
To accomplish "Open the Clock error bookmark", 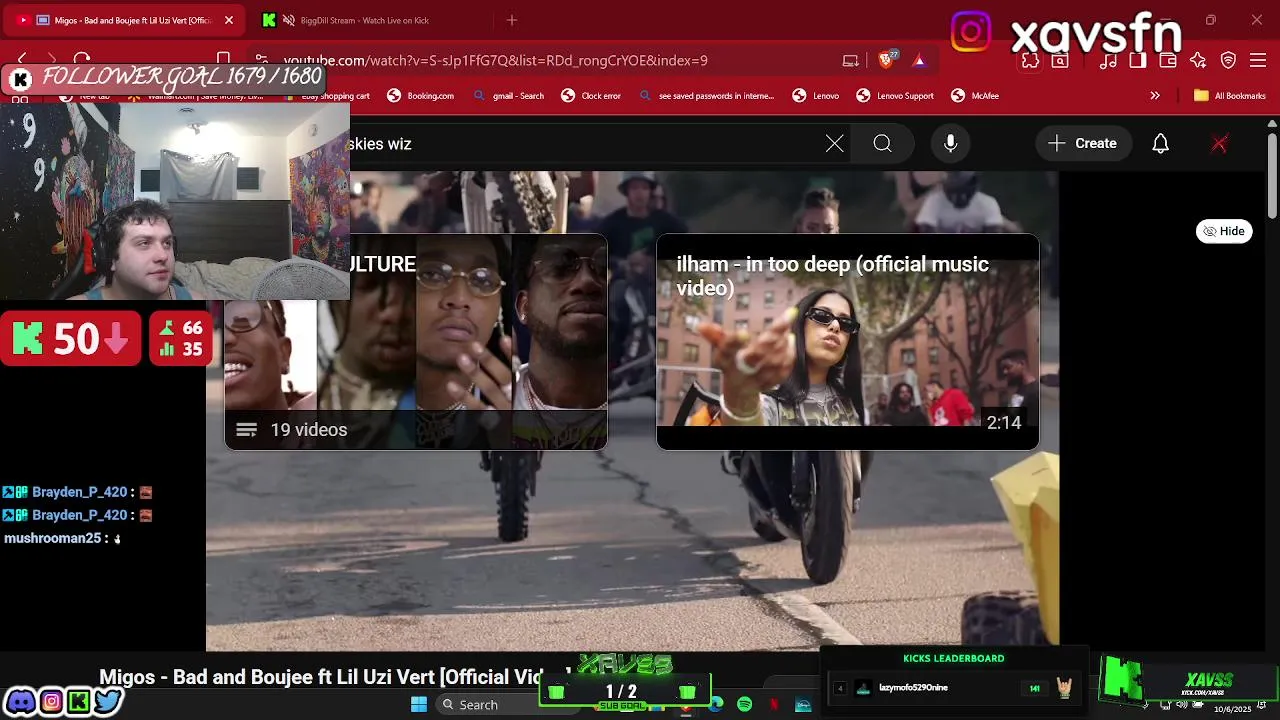I will click(591, 96).
